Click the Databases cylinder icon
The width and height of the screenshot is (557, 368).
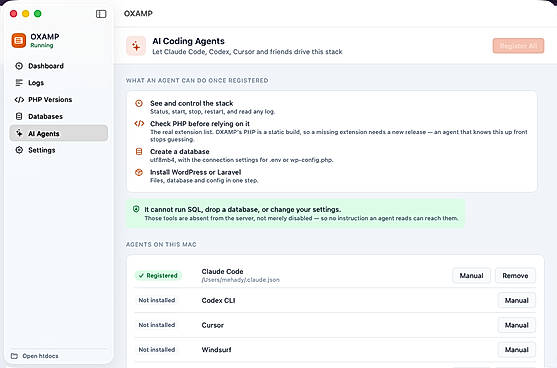point(19,117)
